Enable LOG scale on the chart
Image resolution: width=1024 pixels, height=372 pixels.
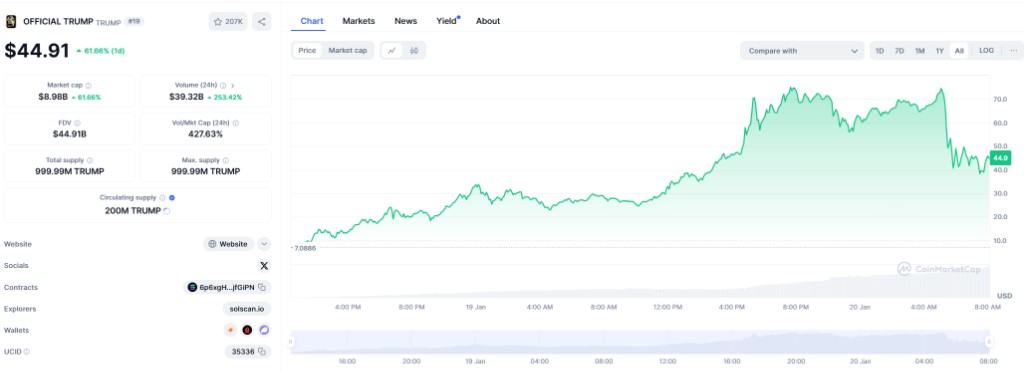[986, 50]
